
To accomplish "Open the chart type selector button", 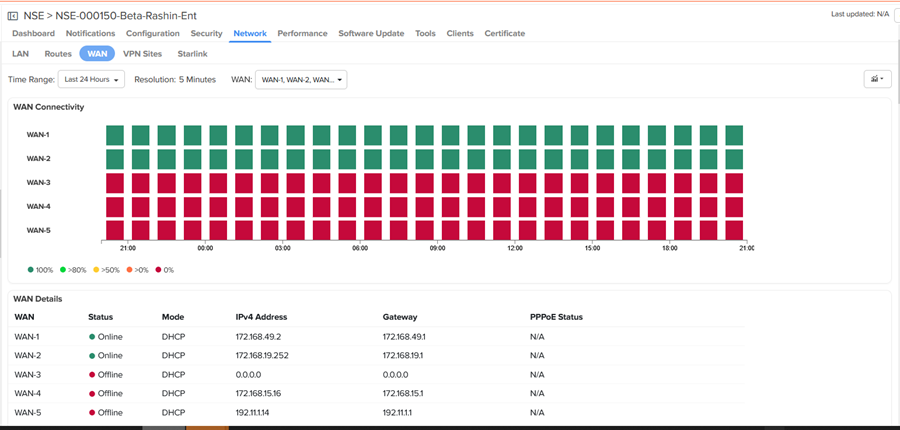I will click(x=877, y=79).
